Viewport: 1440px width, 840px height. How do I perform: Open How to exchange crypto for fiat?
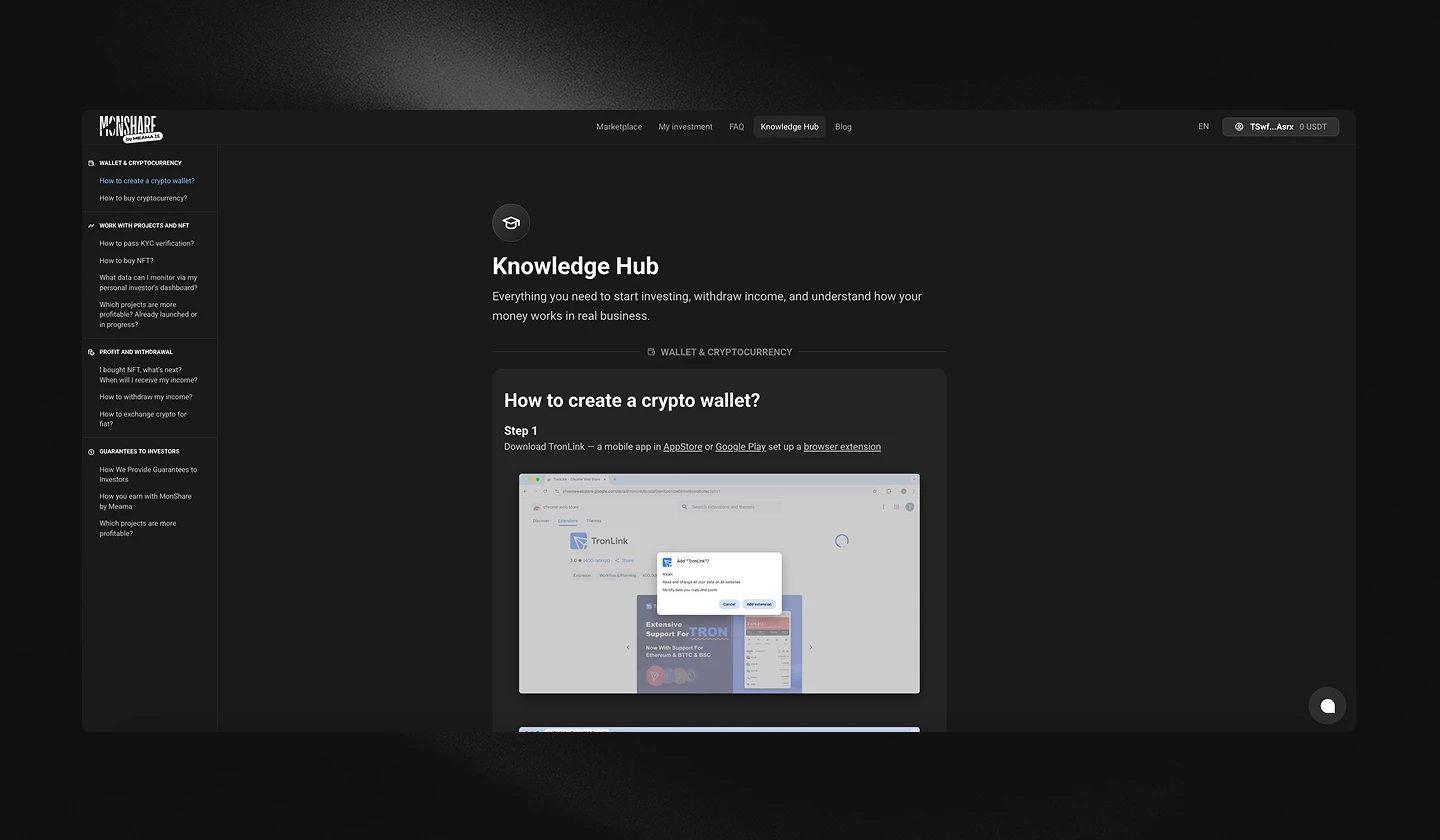coord(143,419)
